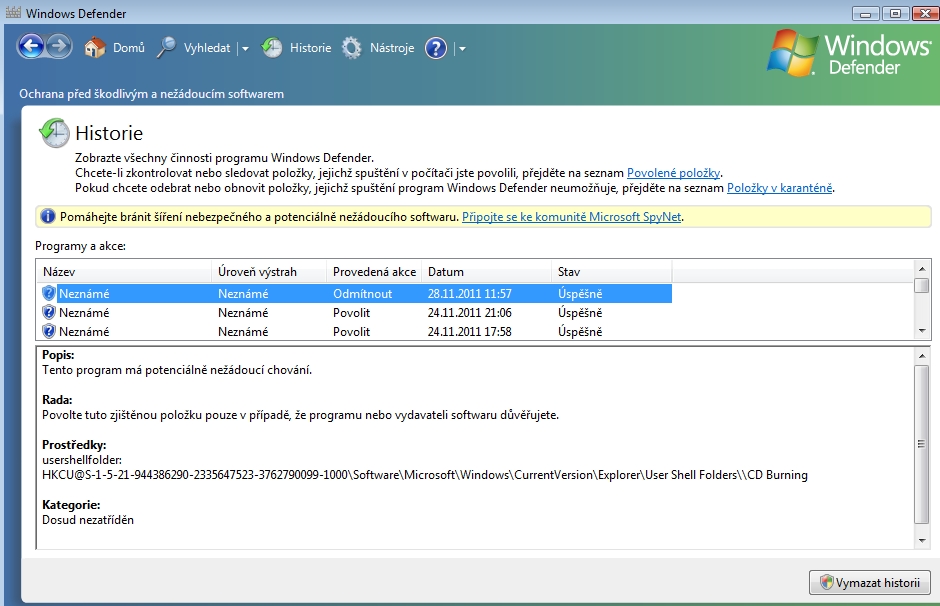This screenshot has height=606, width=940.
Task: Start scan with Vyhledat magnifier icon
Action: point(167,48)
